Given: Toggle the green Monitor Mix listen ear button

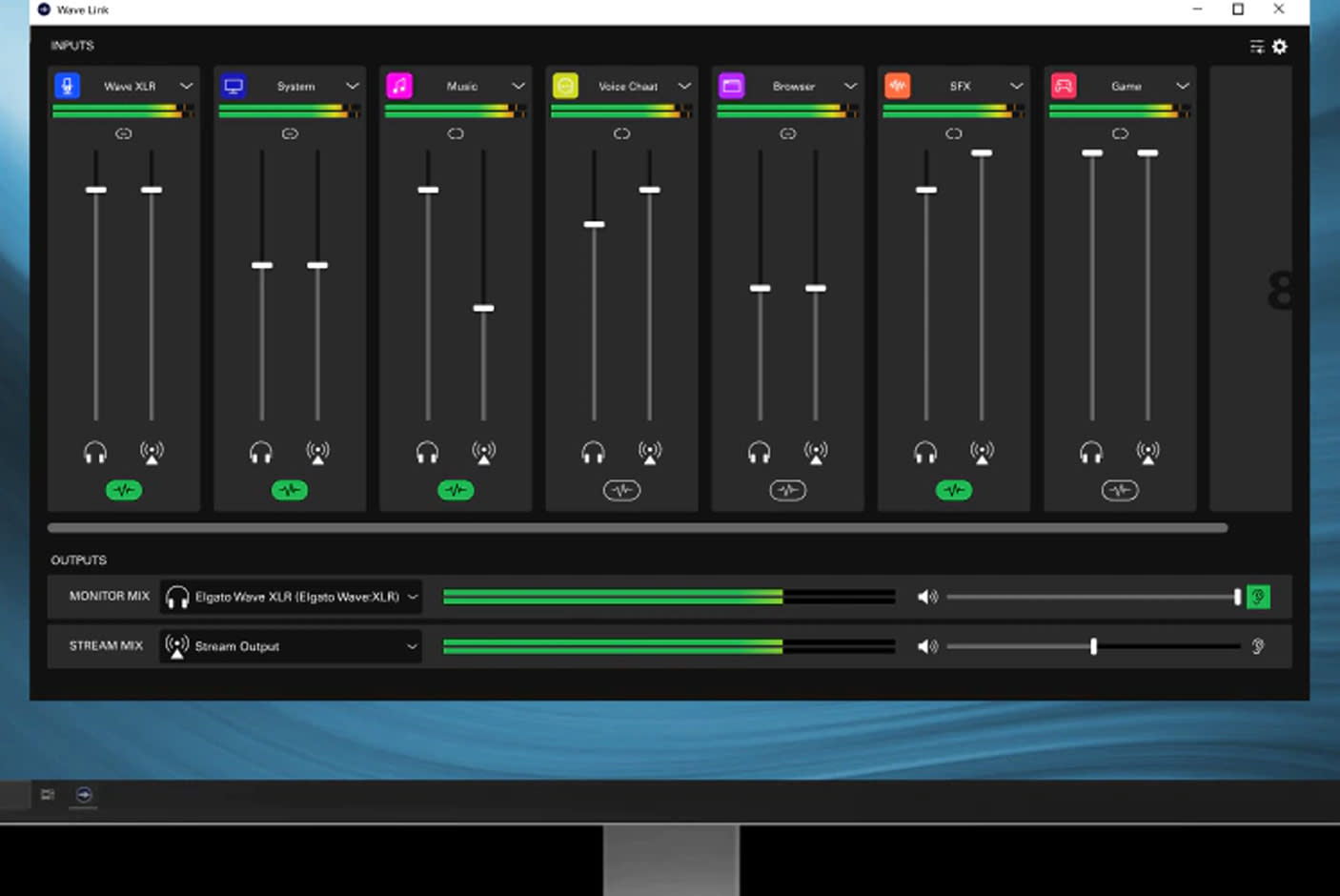Looking at the screenshot, I should tap(1258, 597).
